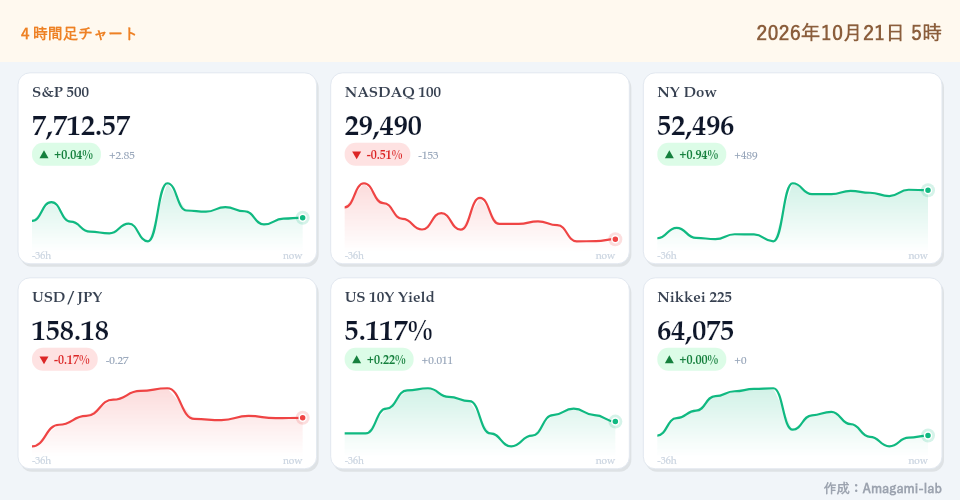Screen dimensions: 960x500
Task: Click the NY Dow card title
Action: (x=687, y=92)
